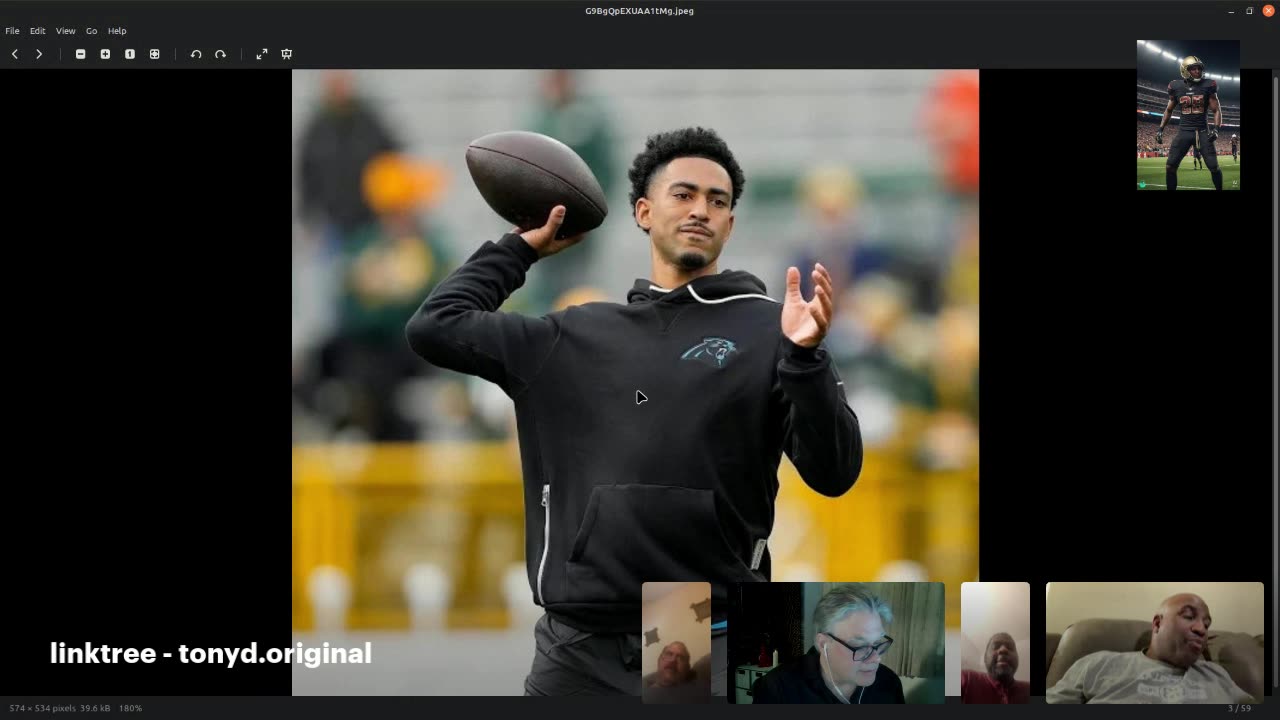Click the '180%' zoom level text
The width and height of the screenshot is (1280, 720).
tap(130, 708)
